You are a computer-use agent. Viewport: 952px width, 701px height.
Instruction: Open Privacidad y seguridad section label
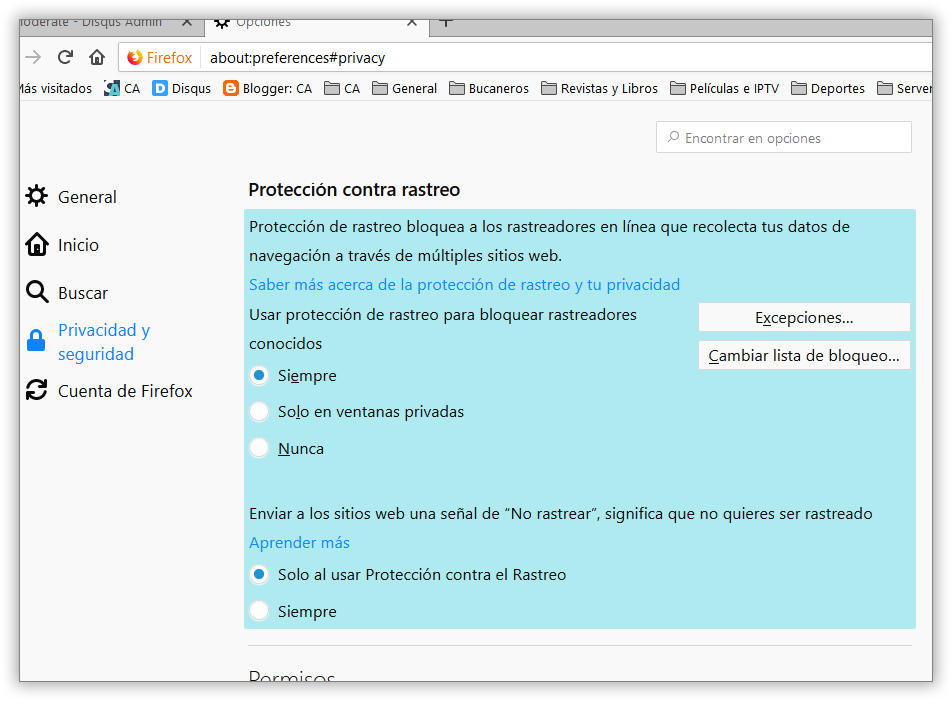pos(104,342)
